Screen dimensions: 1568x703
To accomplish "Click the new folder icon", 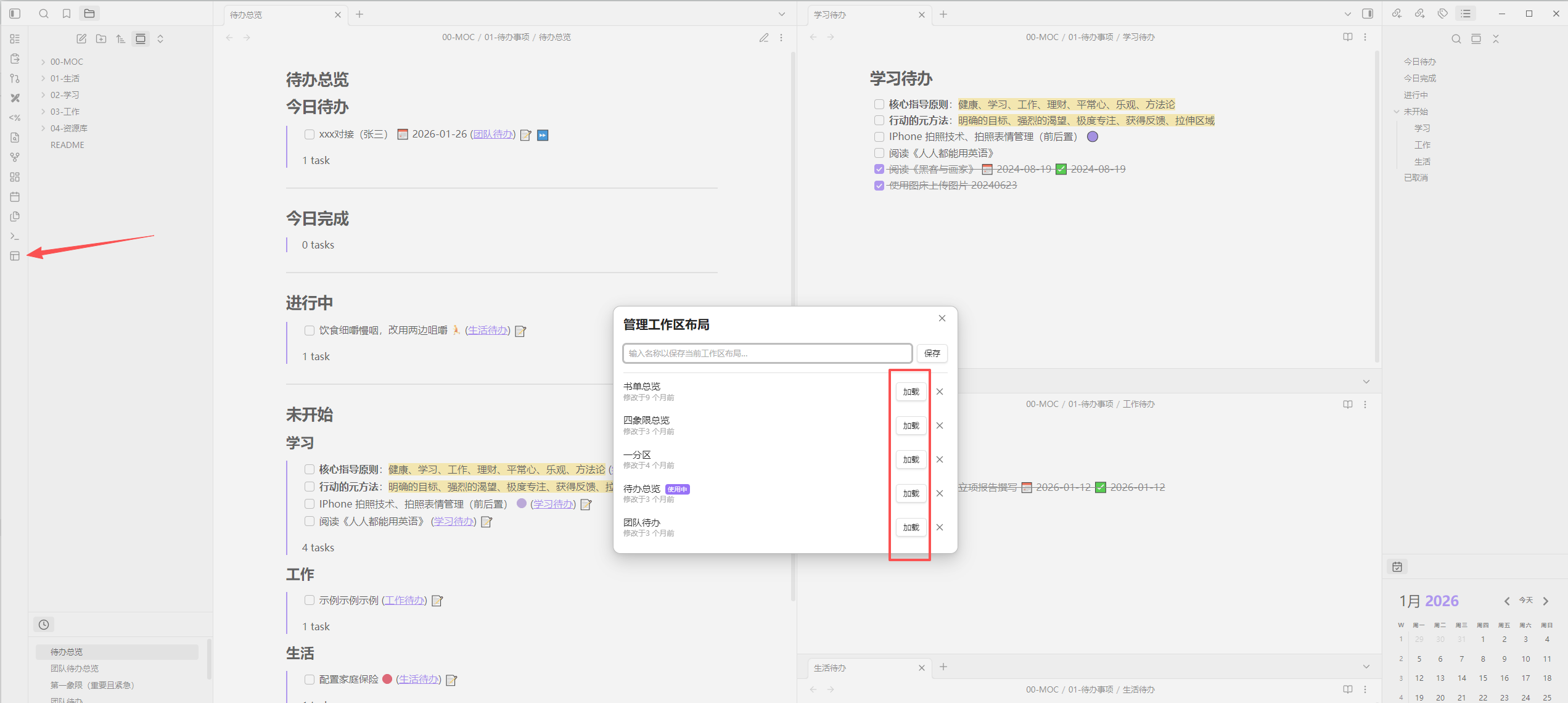I will pos(101,39).
